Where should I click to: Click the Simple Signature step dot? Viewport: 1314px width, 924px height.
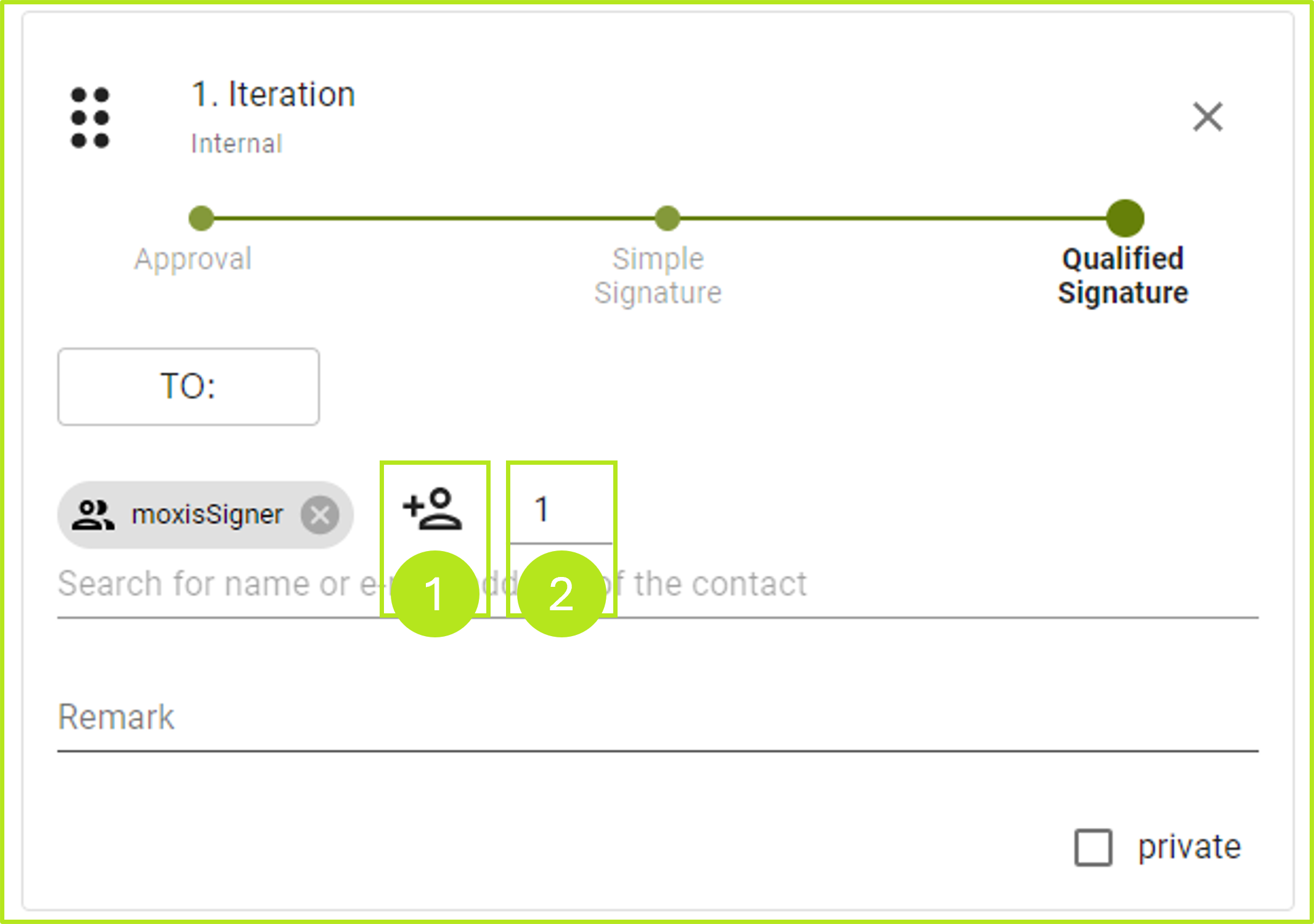pyautogui.click(x=667, y=218)
